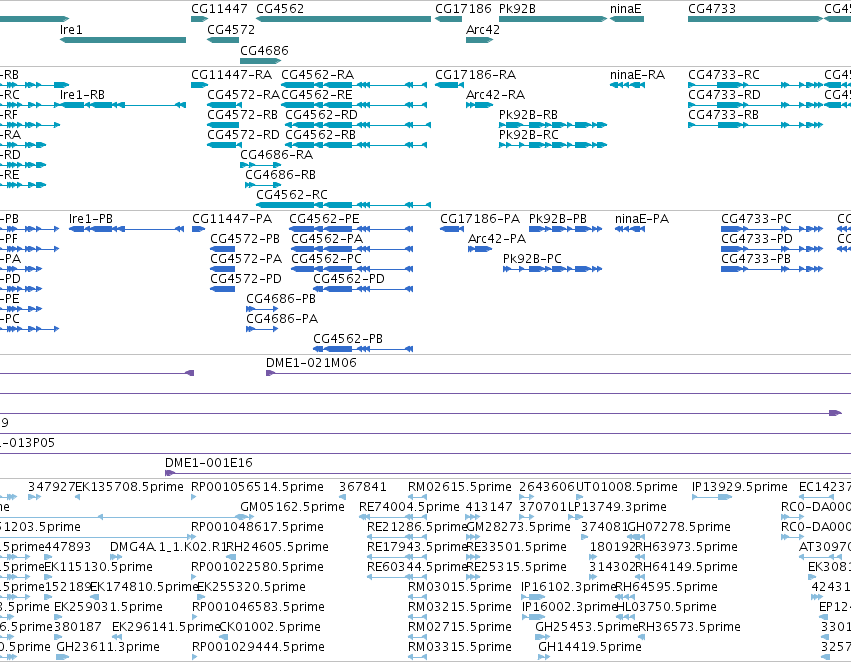Select the CG4562-RD transcript label
This screenshot has height=662, width=851.
321,114
